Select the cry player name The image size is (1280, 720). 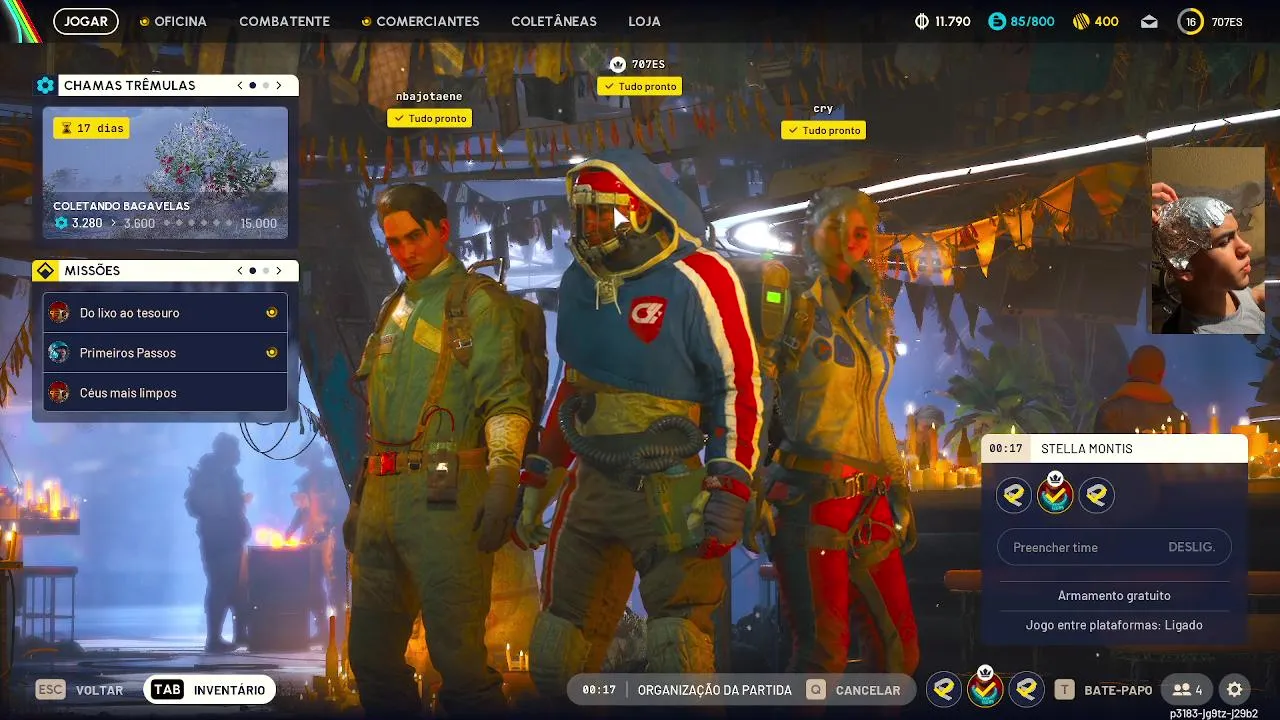coord(823,108)
